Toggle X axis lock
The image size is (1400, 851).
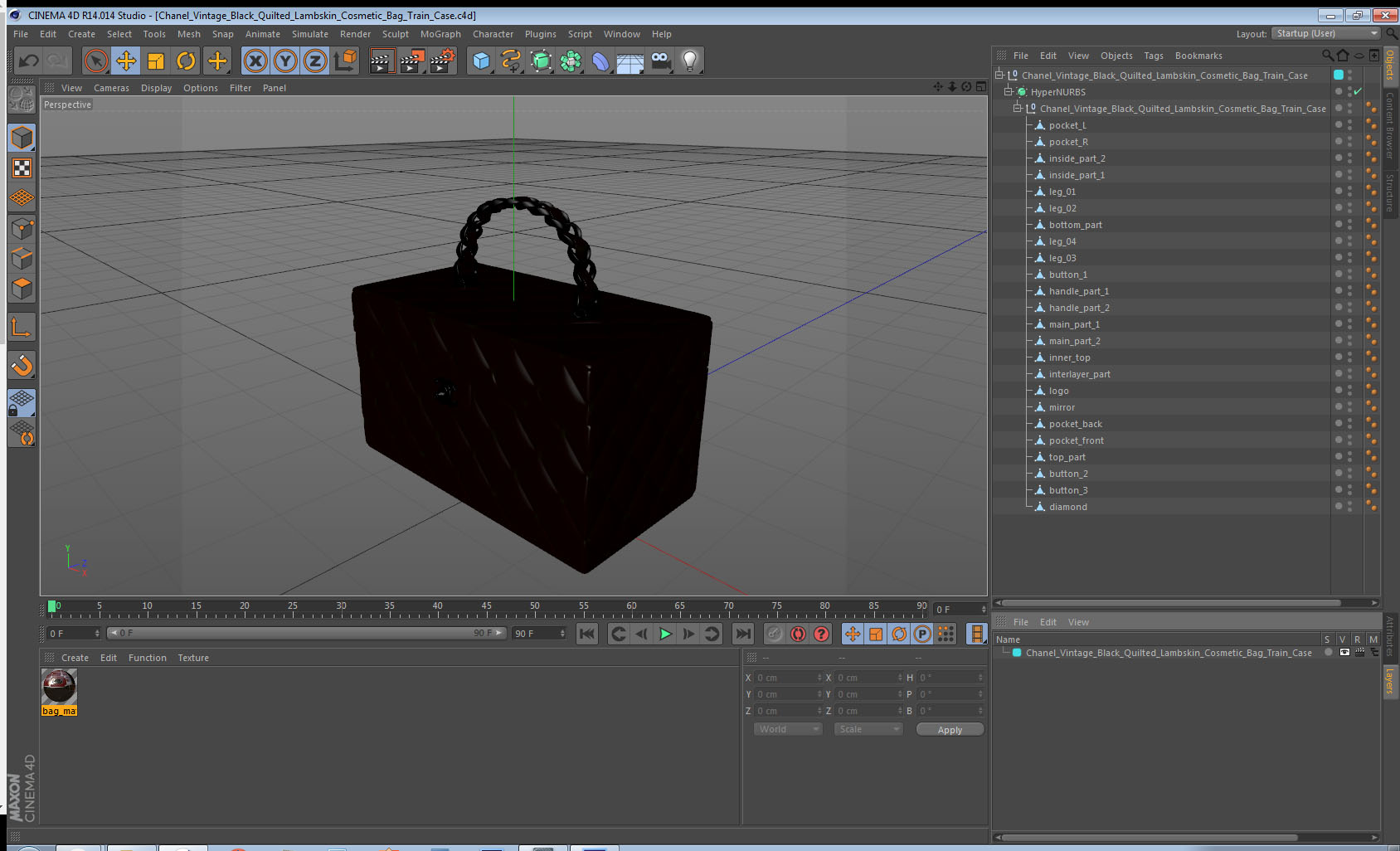tap(255, 61)
